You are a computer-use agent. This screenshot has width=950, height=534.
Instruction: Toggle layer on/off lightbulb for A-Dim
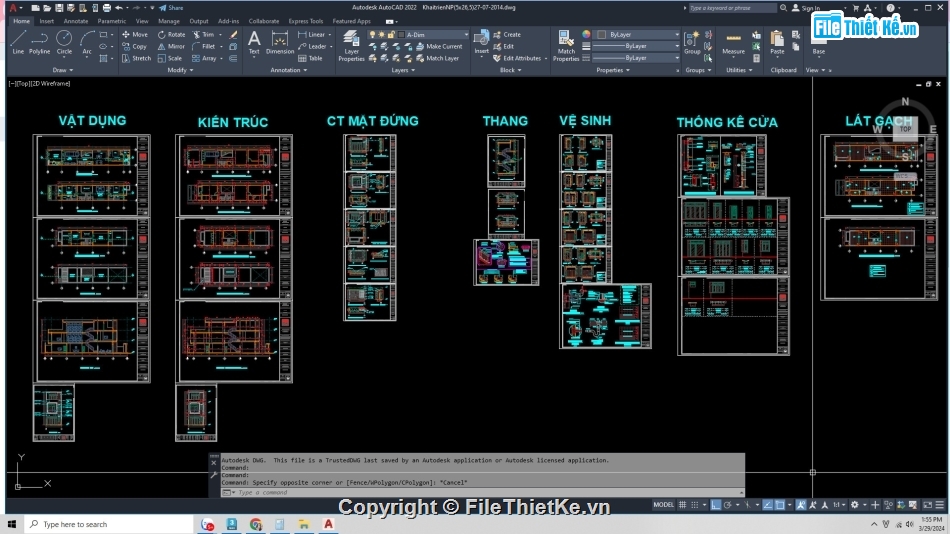(x=373, y=35)
